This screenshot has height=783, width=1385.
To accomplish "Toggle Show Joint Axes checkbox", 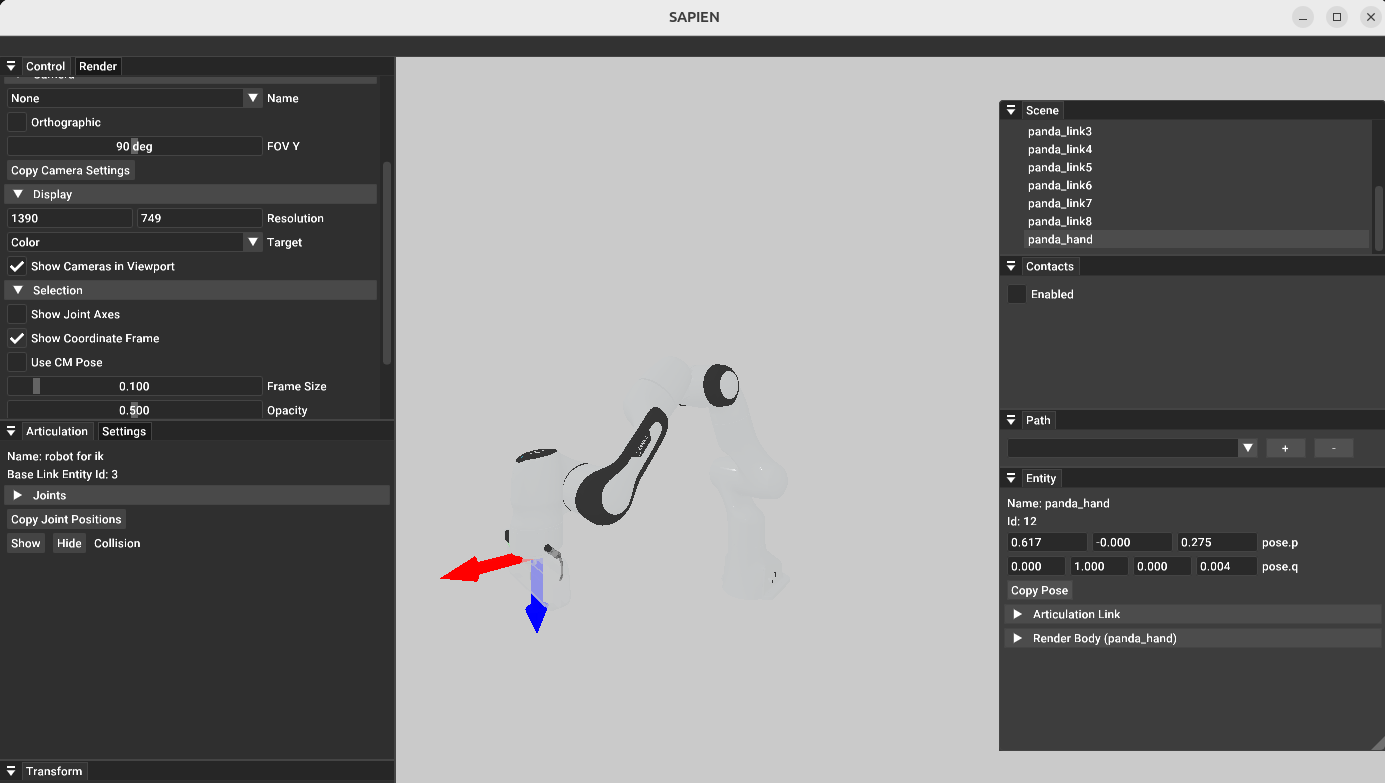I will click(17, 314).
